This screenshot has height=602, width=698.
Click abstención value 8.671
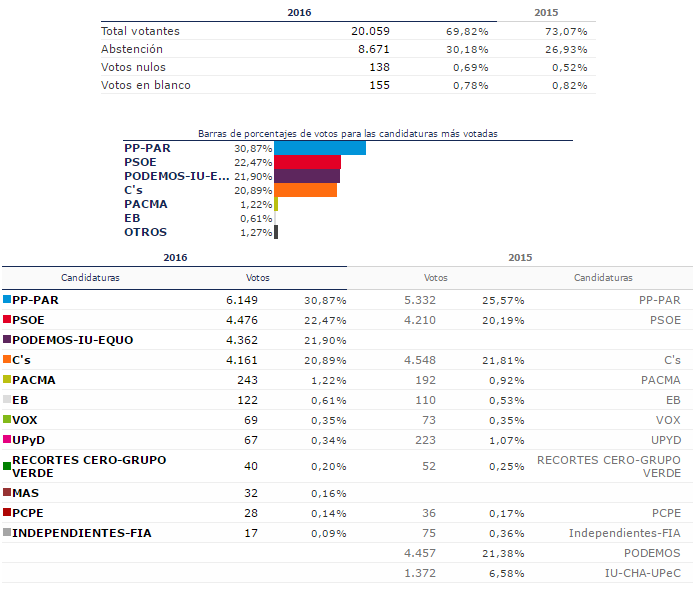coord(374,49)
